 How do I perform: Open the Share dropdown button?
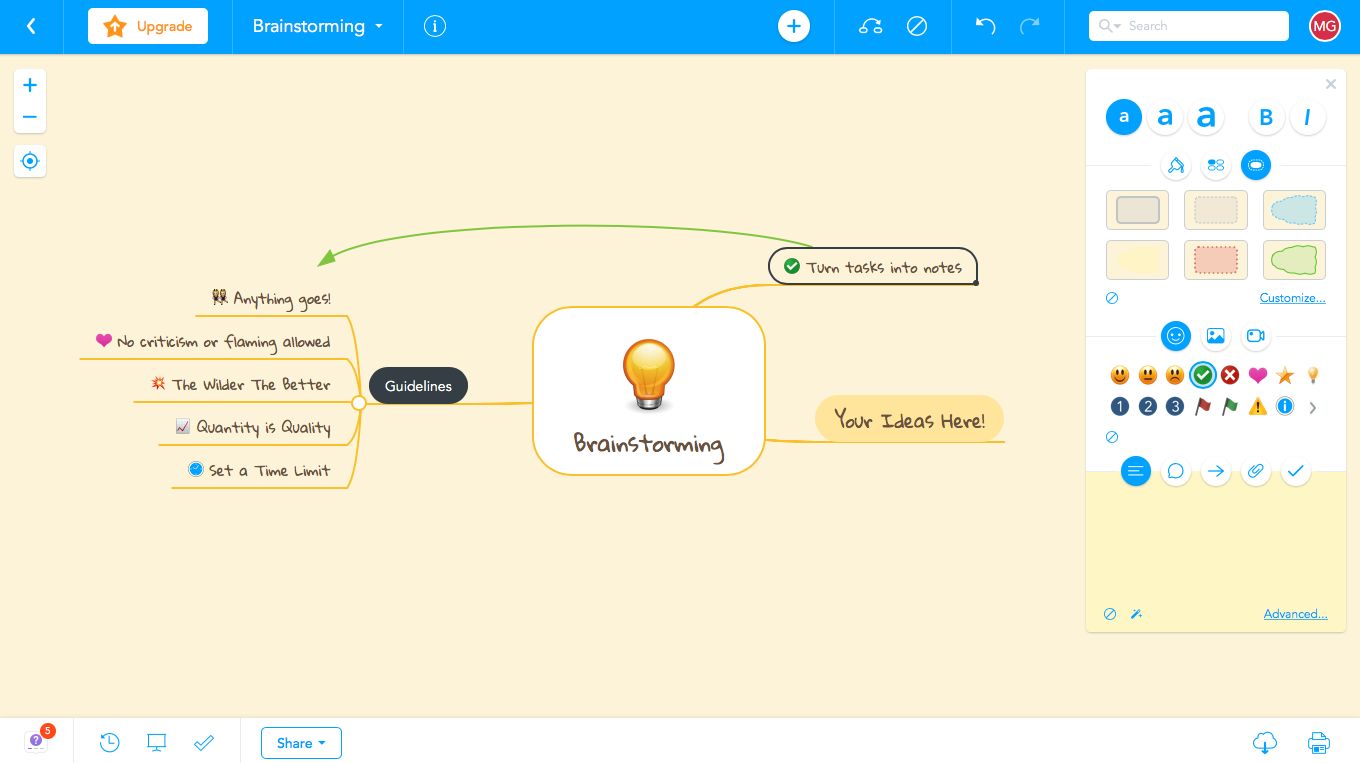click(301, 743)
